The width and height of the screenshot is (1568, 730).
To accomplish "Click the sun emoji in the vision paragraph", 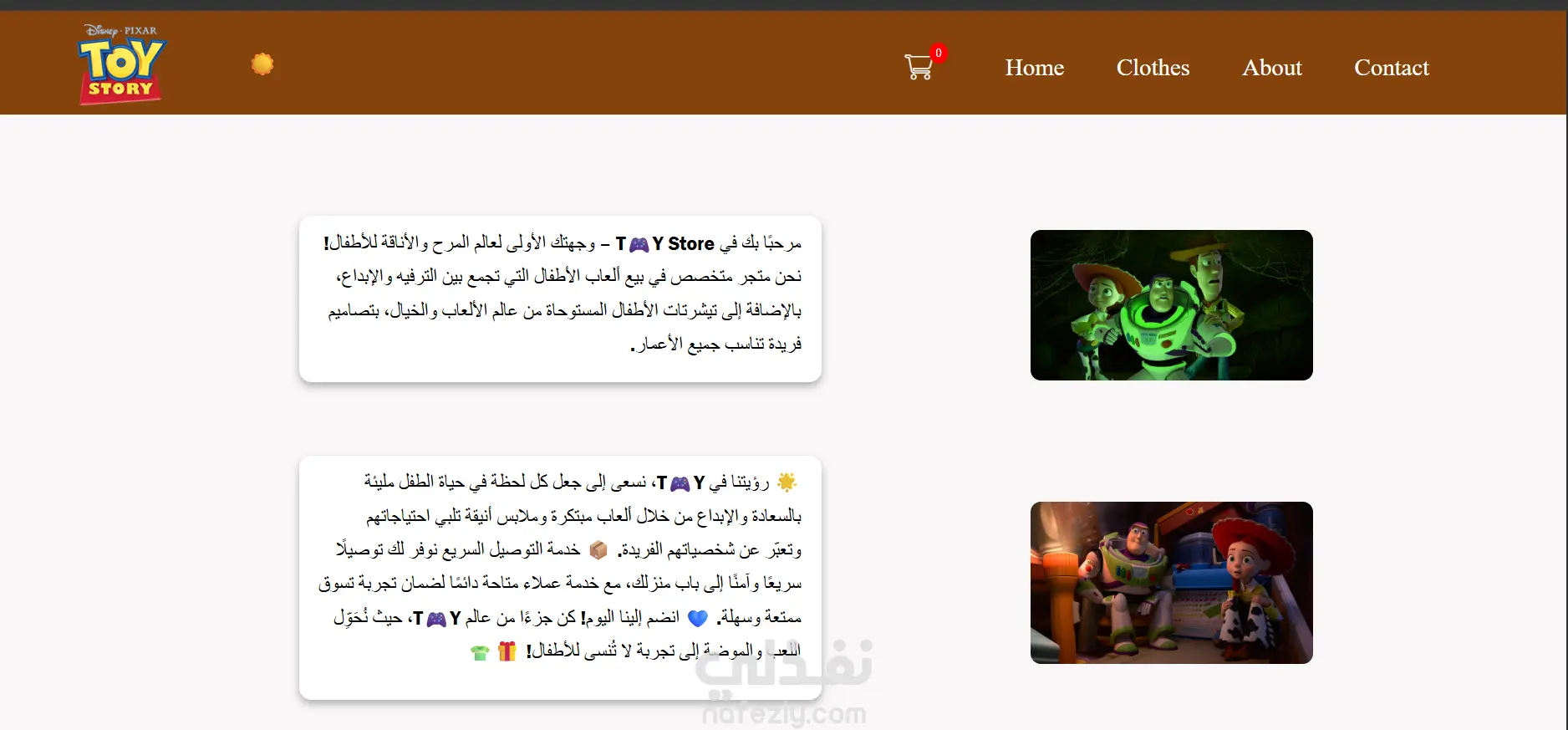I will point(787,482).
